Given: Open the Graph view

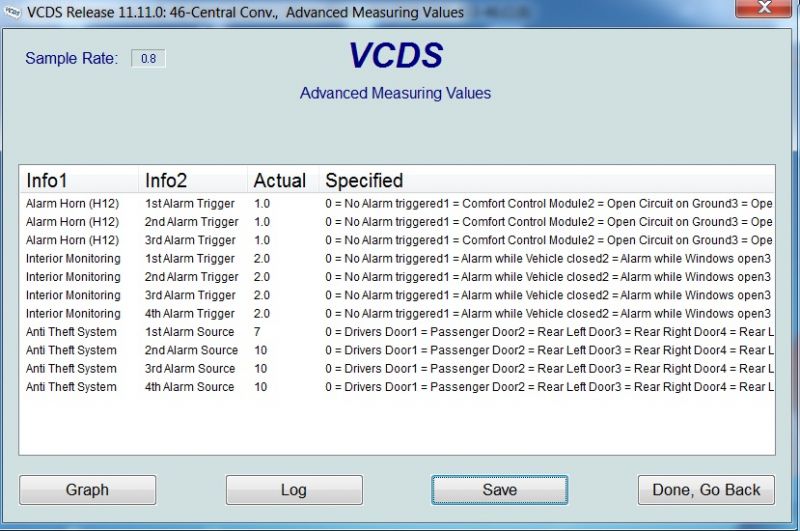Looking at the screenshot, I should click(x=87, y=490).
